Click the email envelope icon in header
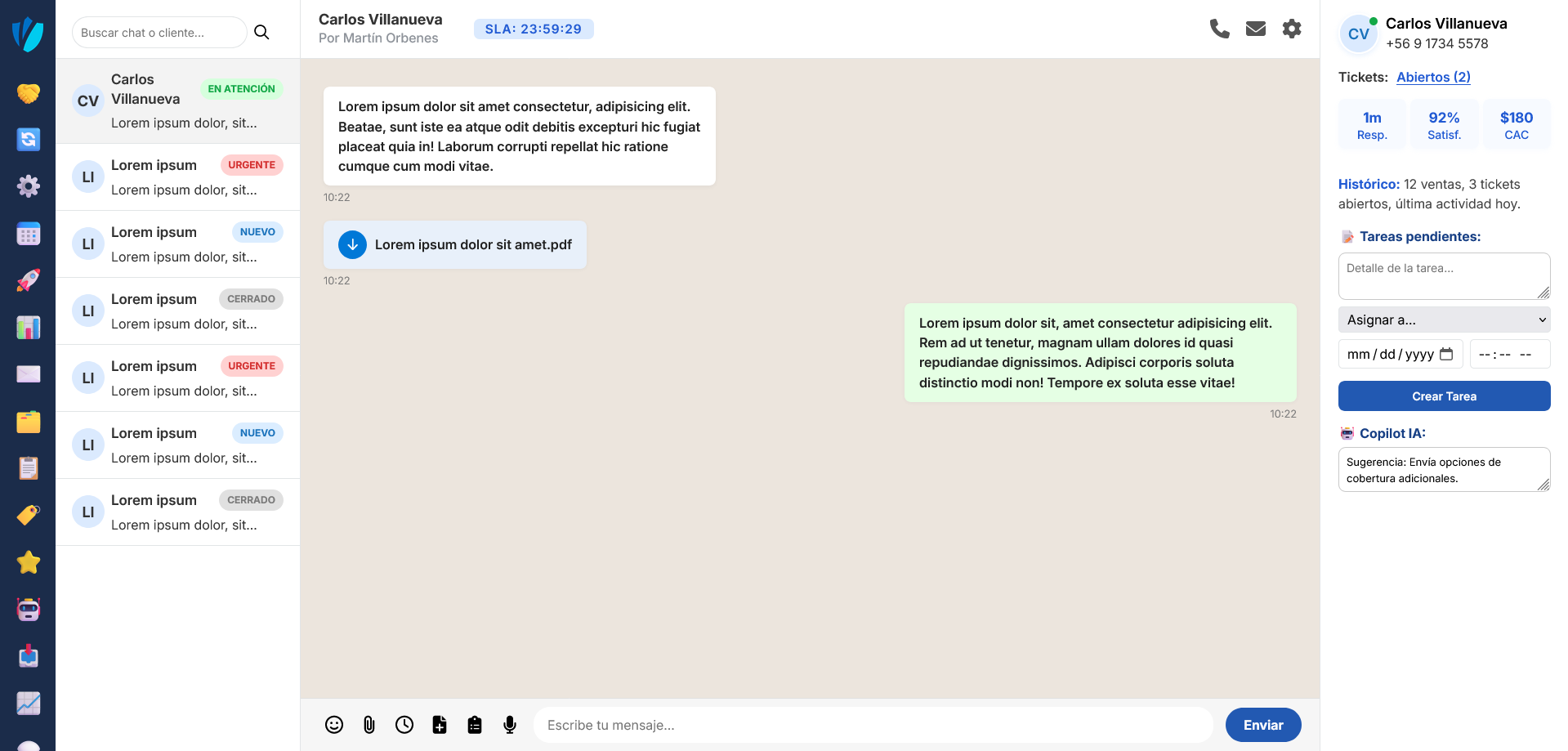The width and height of the screenshot is (1568, 751). (x=1255, y=29)
